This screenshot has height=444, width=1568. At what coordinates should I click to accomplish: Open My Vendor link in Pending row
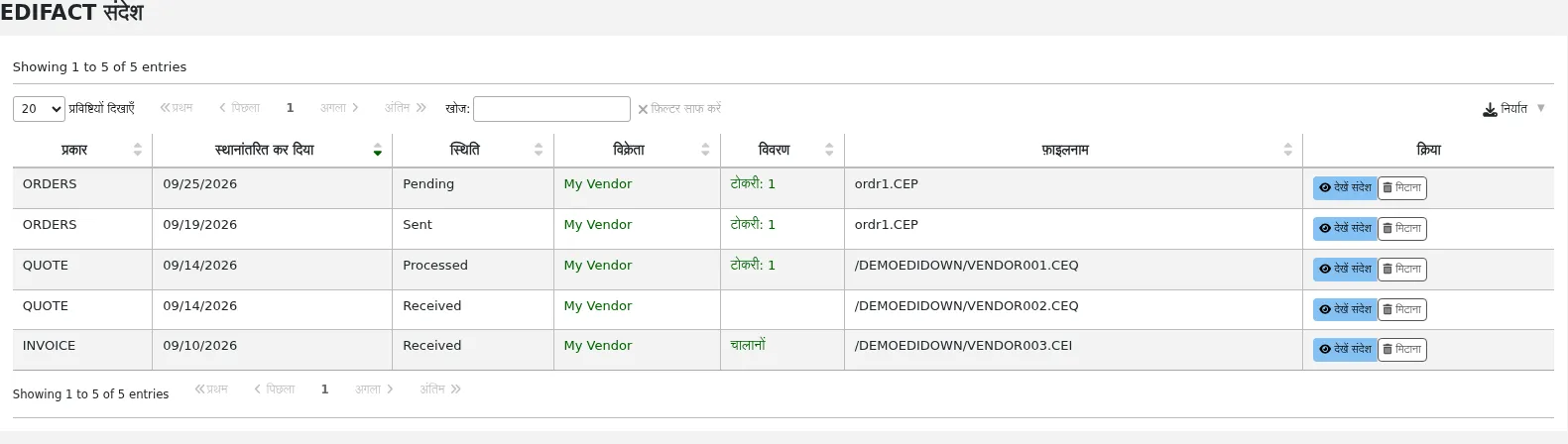pyautogui.click(x=597, y=184)
